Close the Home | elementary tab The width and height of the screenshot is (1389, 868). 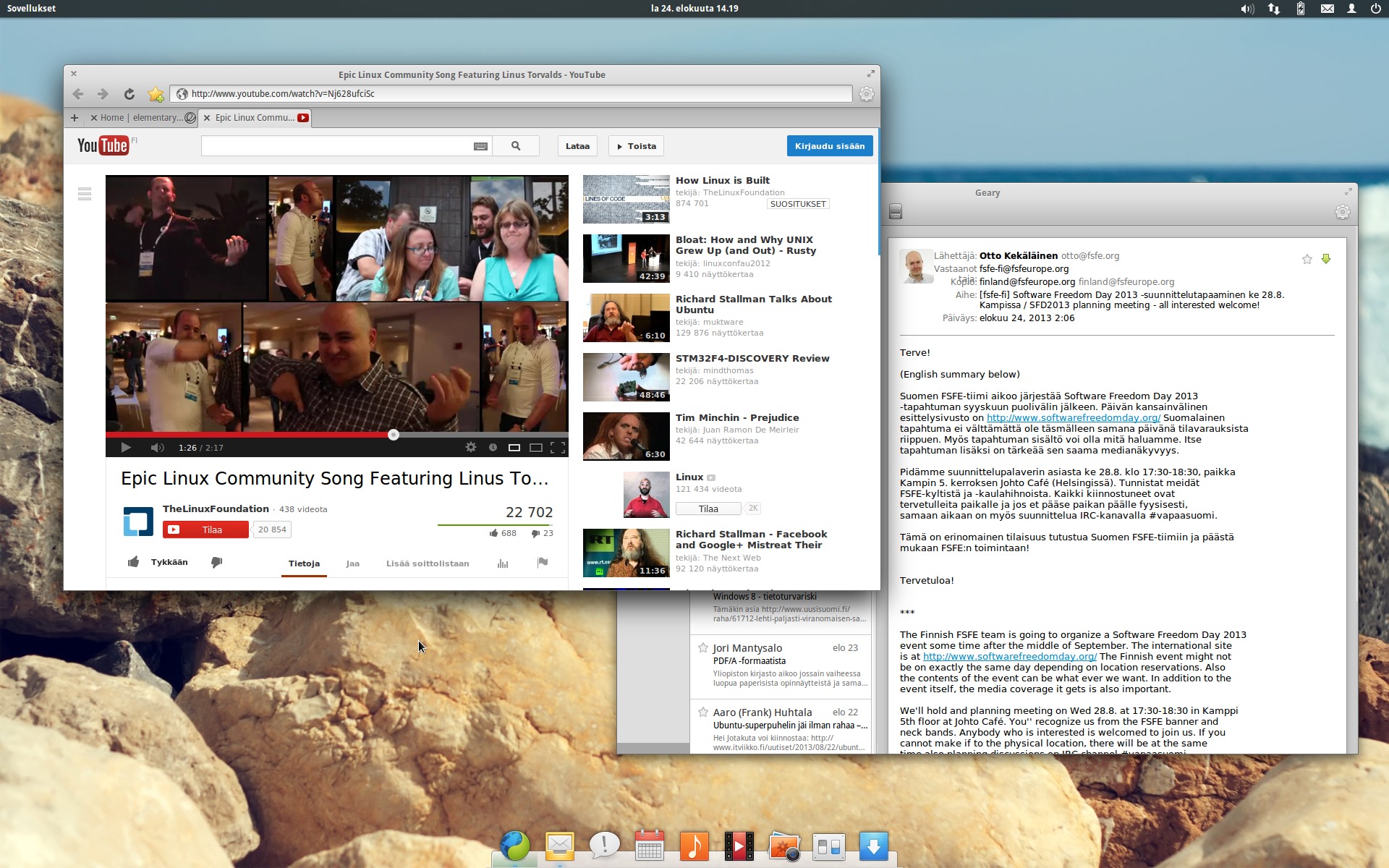(94, 118)
